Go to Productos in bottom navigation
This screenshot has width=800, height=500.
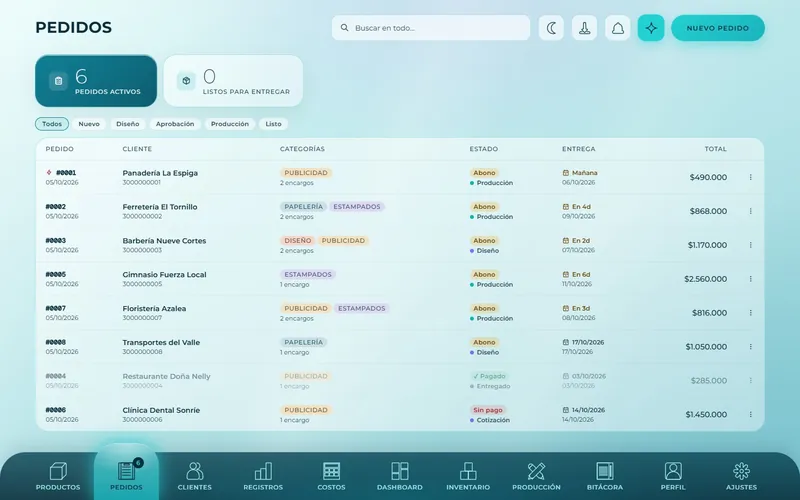(x=58, y=476)
